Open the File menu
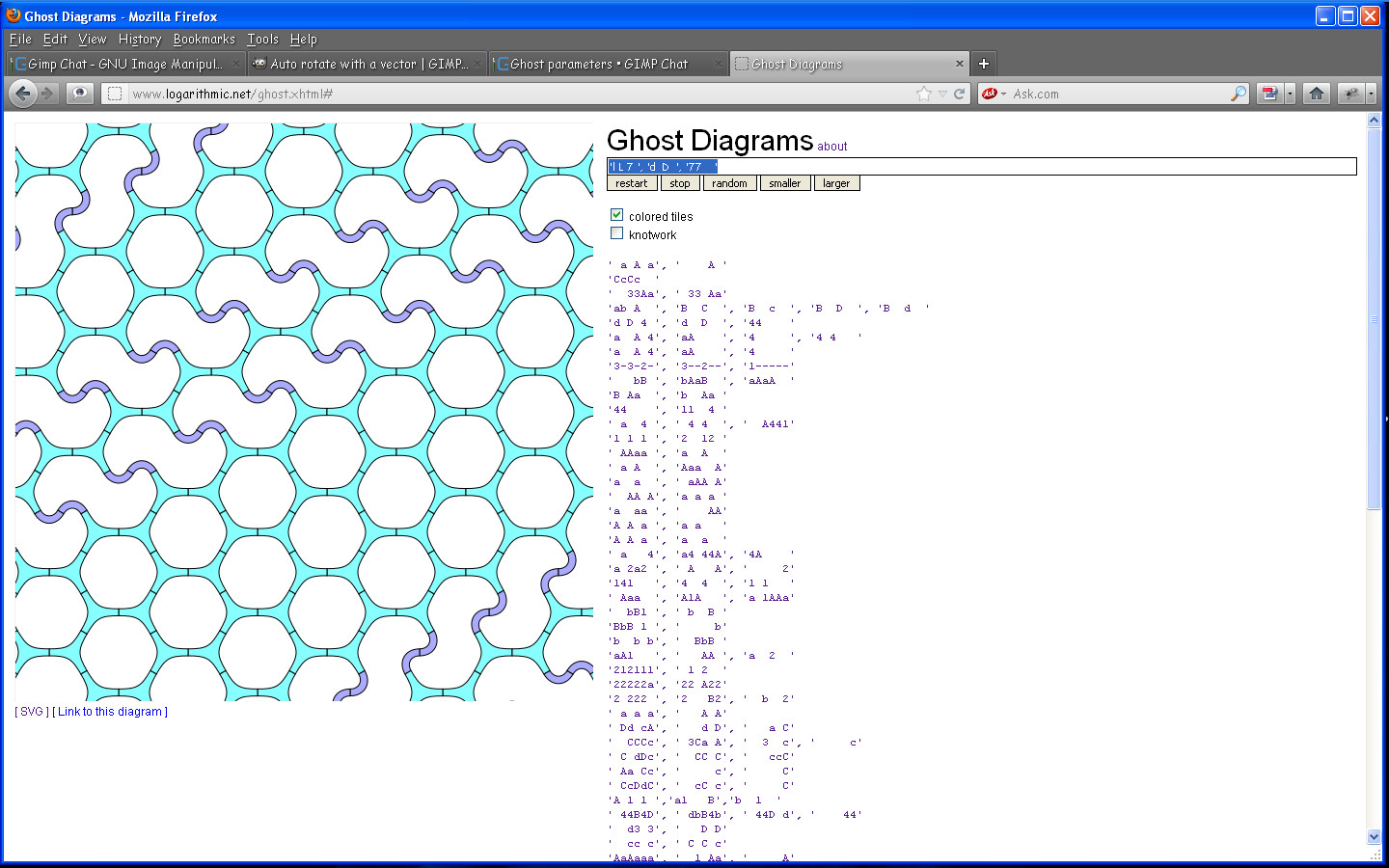 click(x=20, y=40)
